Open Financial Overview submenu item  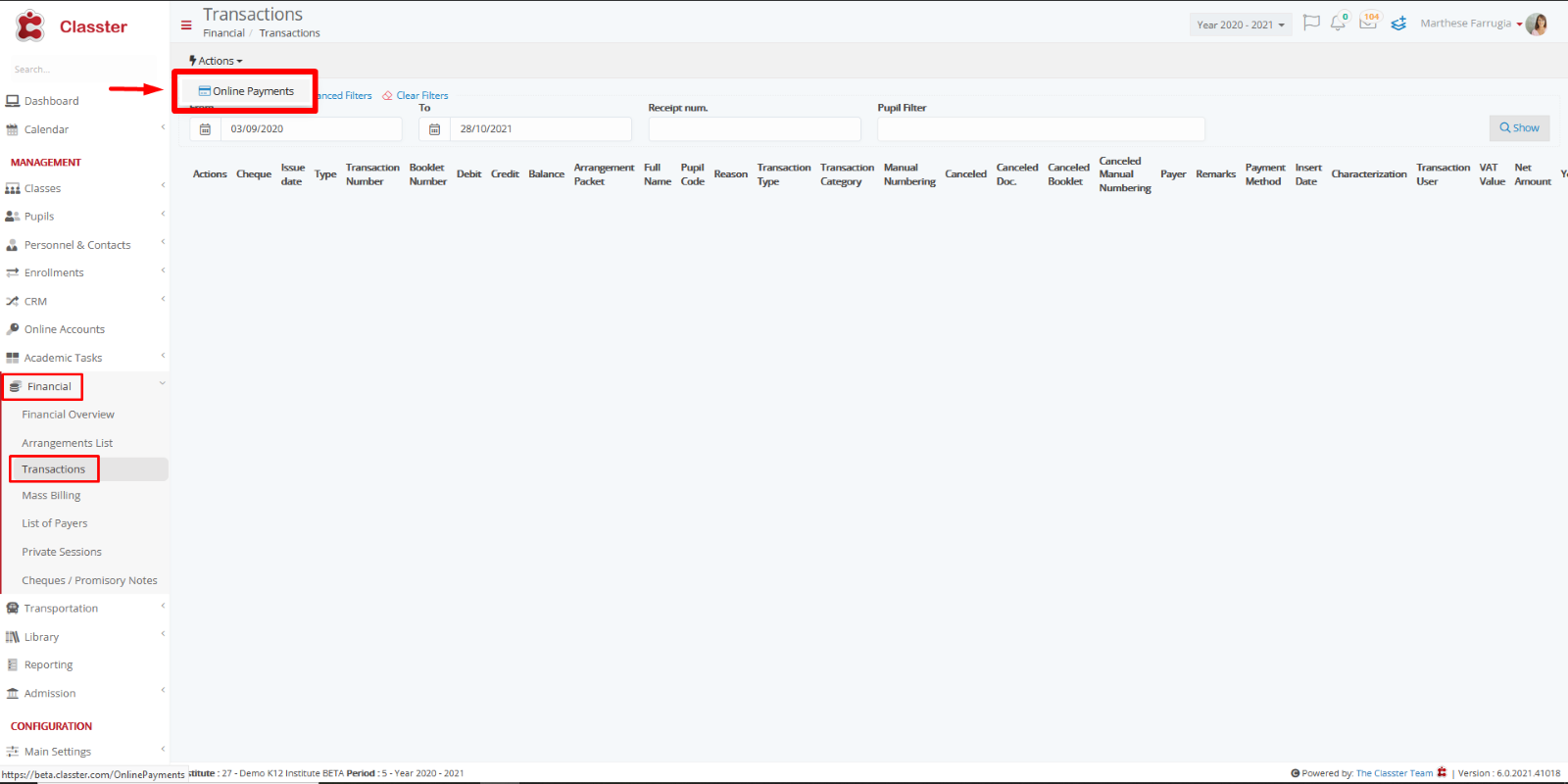pyautogui.click(x=68, y=415)
